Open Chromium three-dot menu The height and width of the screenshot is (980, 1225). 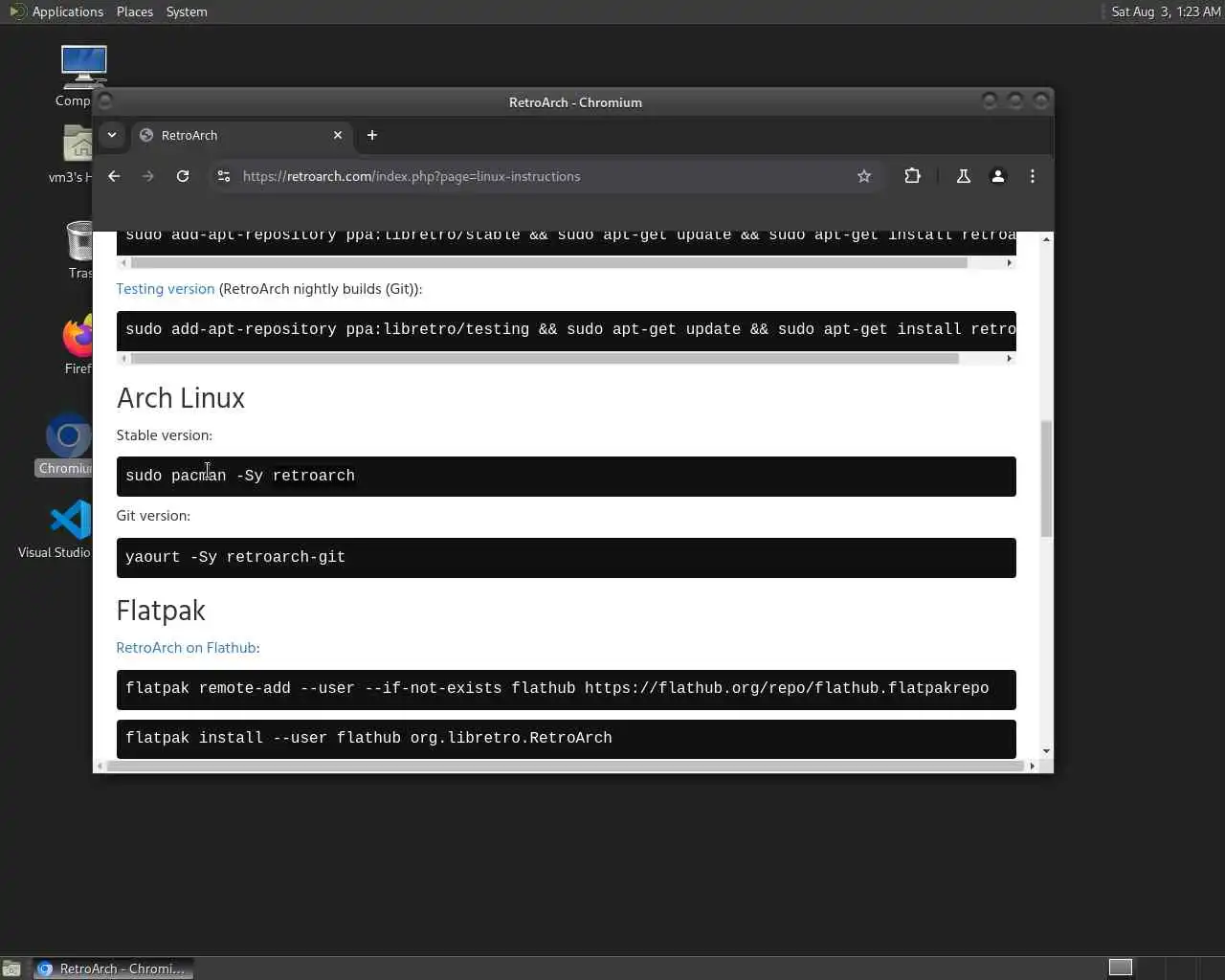pyautogui.click(x=1033, y=176)
